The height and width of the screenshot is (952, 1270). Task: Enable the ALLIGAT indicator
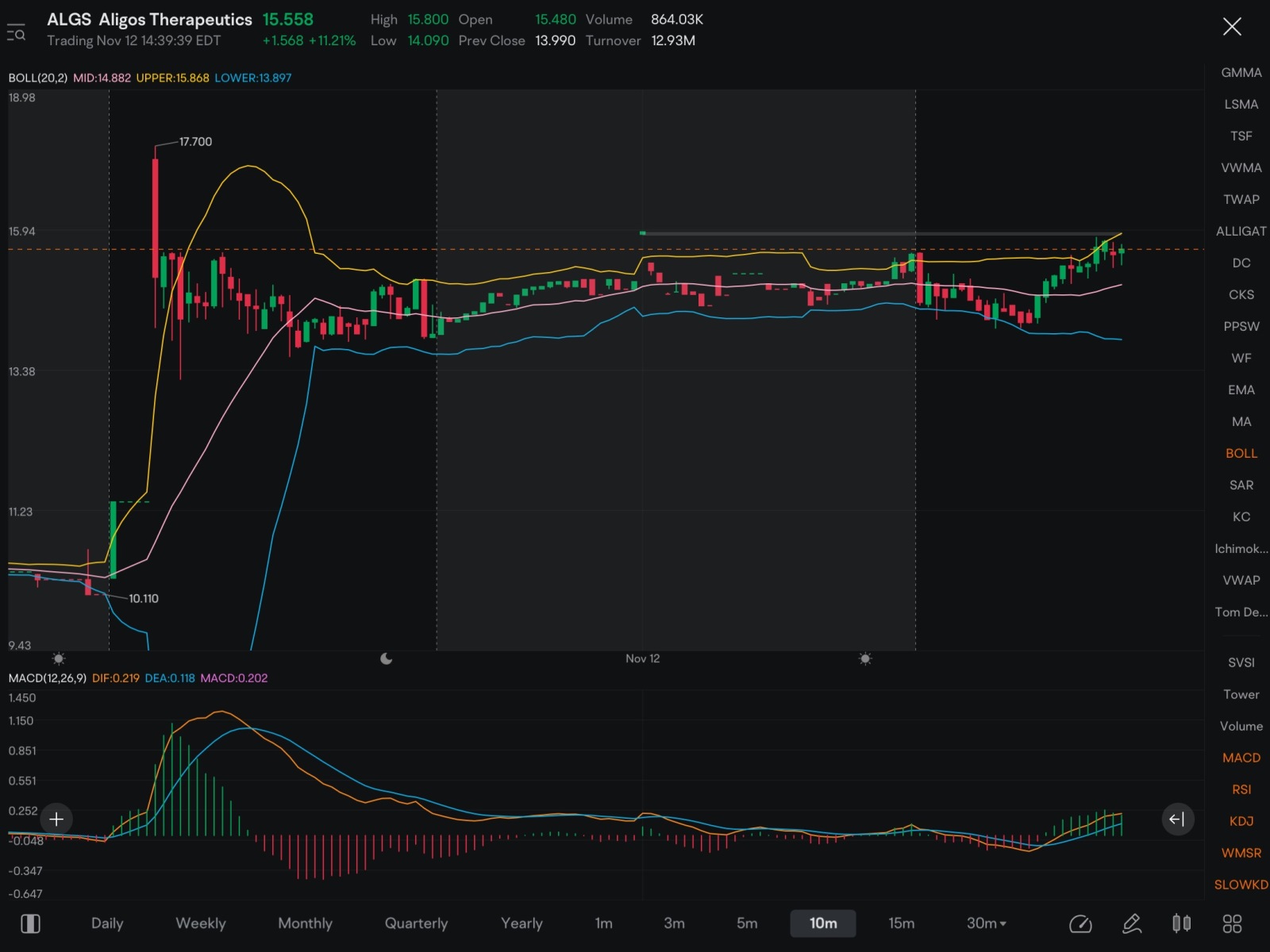(x=1241, y=231)
